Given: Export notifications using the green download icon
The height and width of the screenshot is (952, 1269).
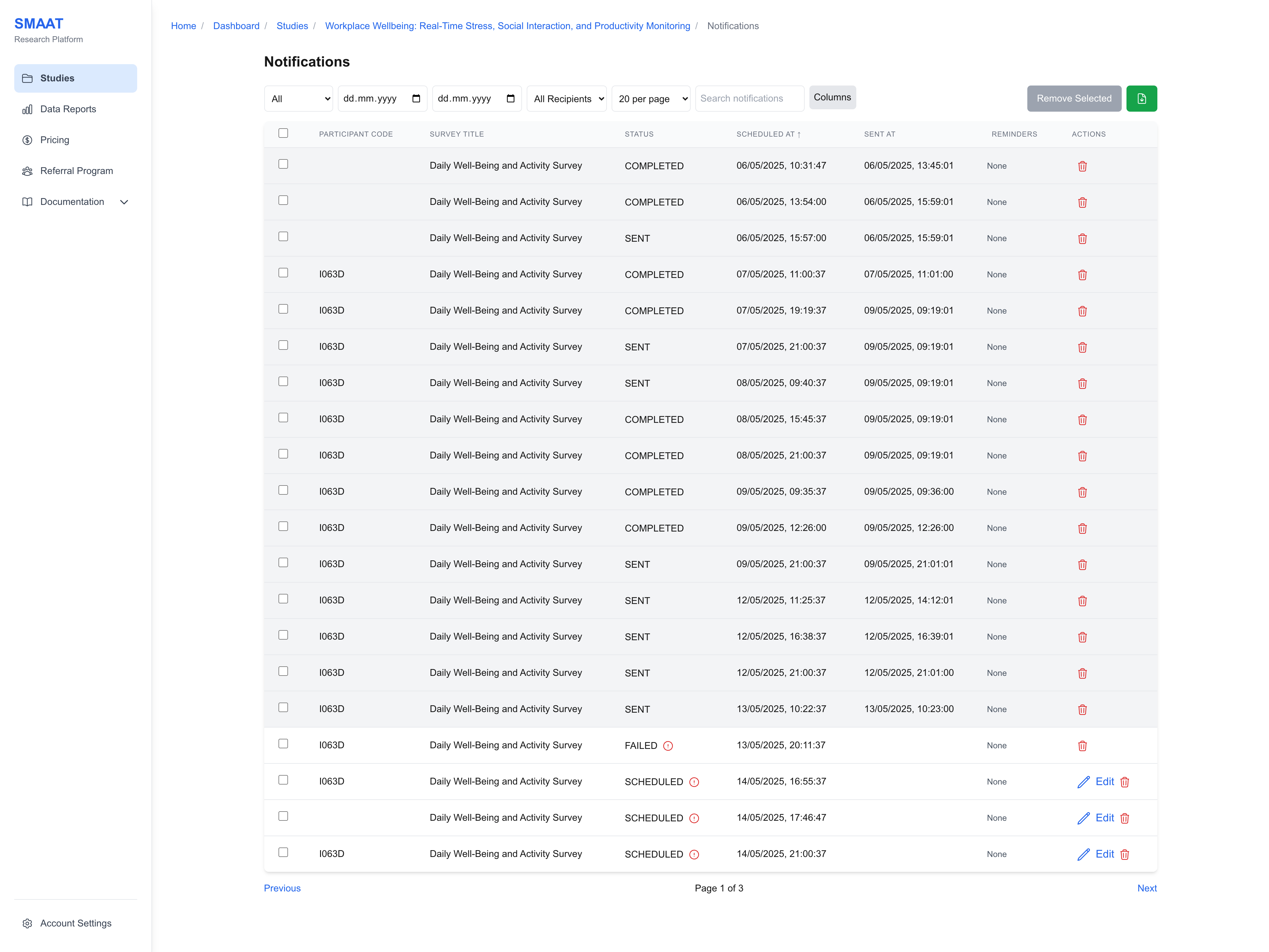Looking at the screenshot, I should click(1141, 98).
